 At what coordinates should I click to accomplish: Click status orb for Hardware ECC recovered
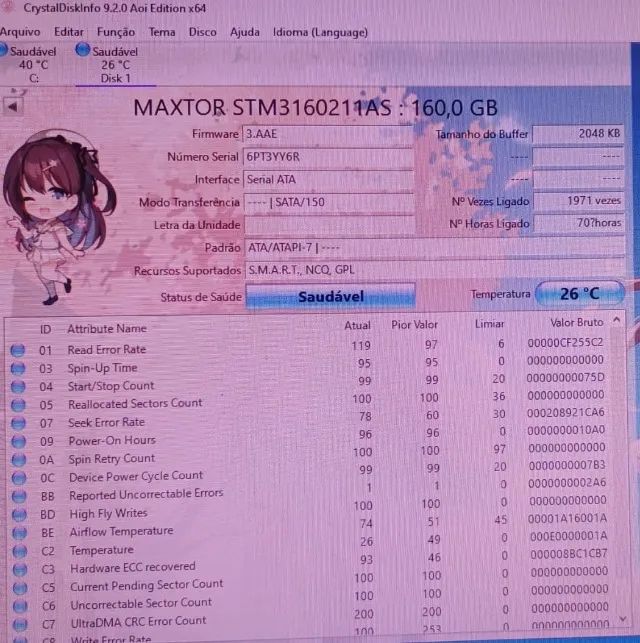[20, 569]
